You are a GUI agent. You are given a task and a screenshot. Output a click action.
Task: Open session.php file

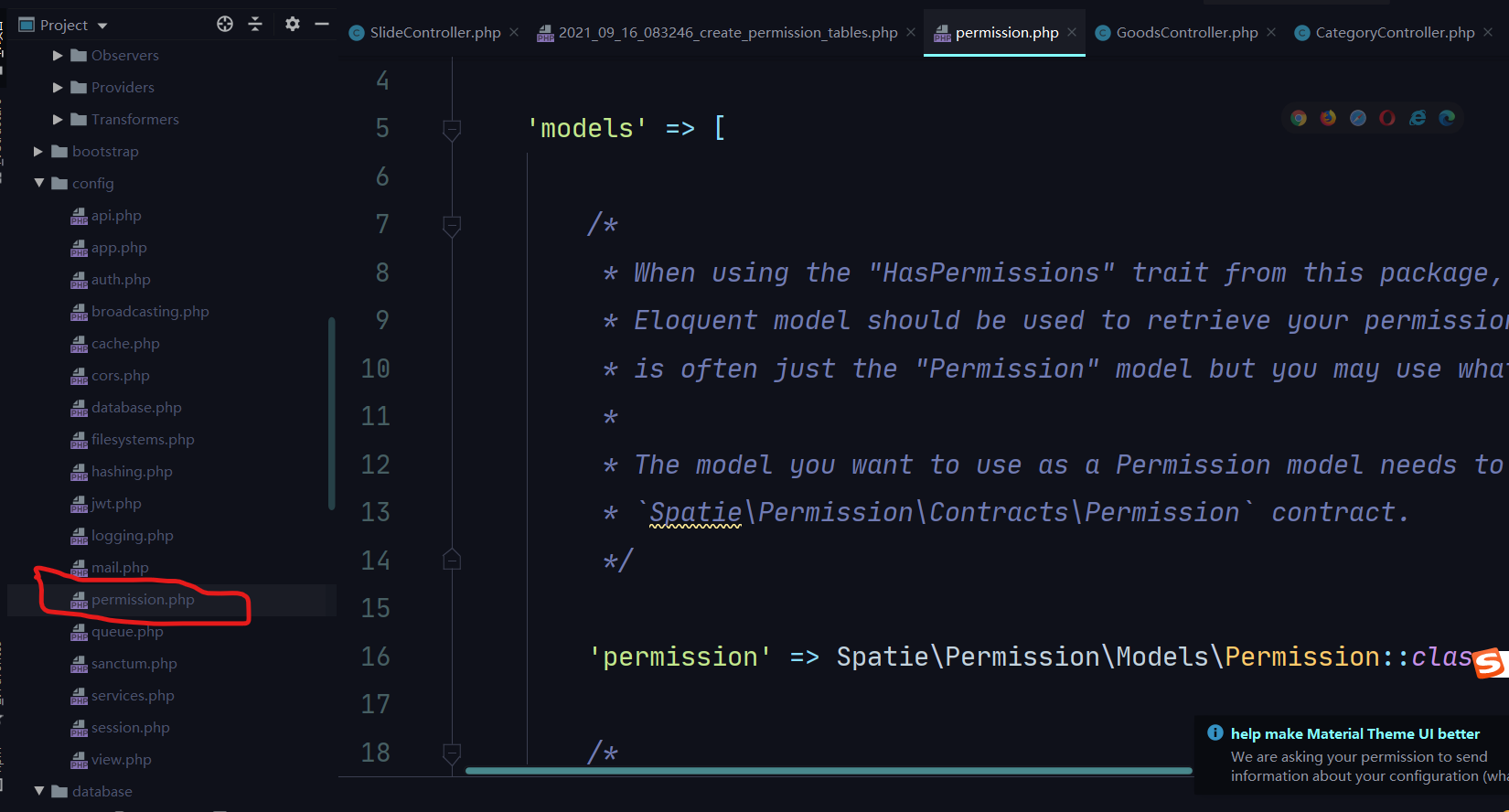[131, 728]
